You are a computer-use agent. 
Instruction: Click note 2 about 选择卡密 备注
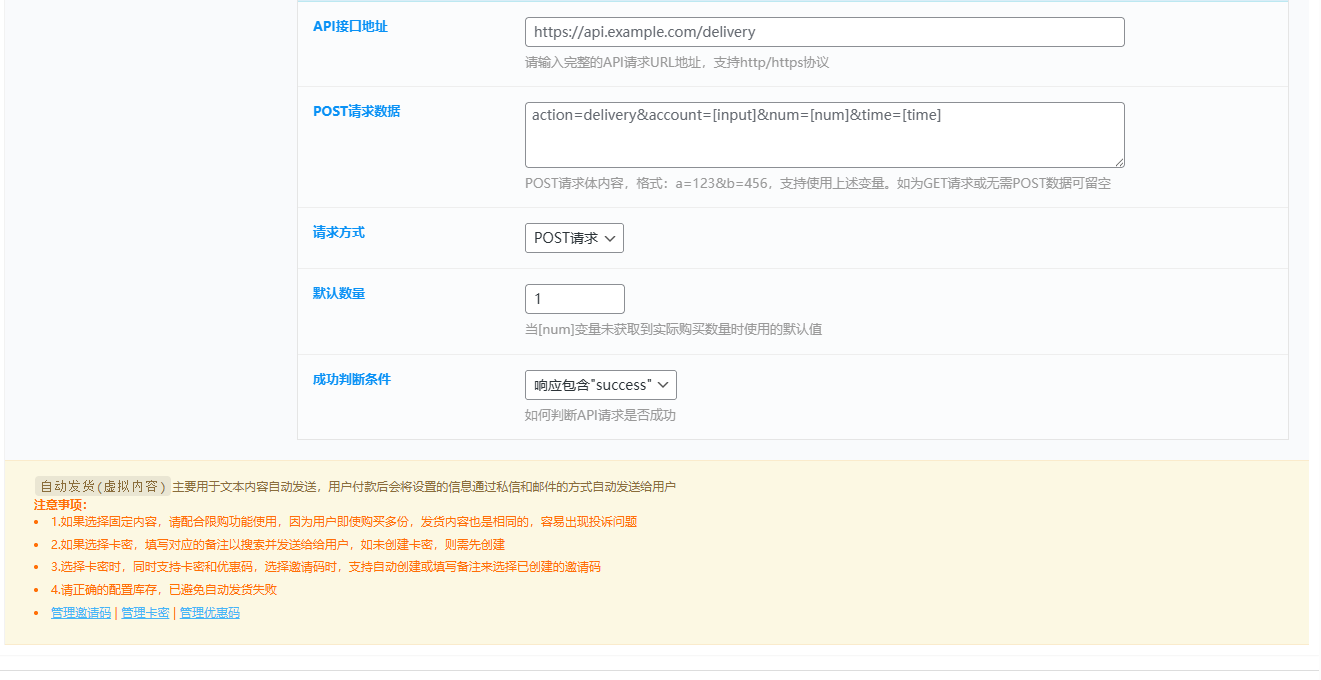[278, 545]
